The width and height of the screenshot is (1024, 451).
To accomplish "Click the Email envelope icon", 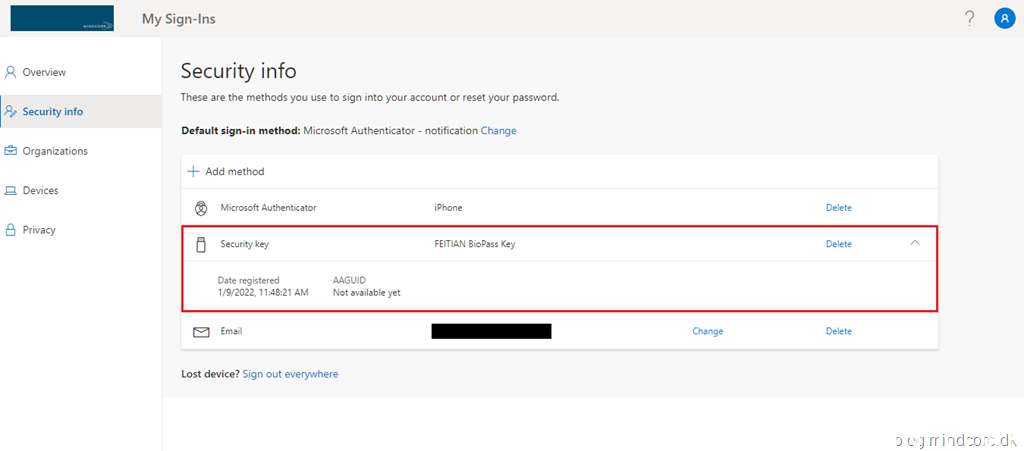I will 201,331.
